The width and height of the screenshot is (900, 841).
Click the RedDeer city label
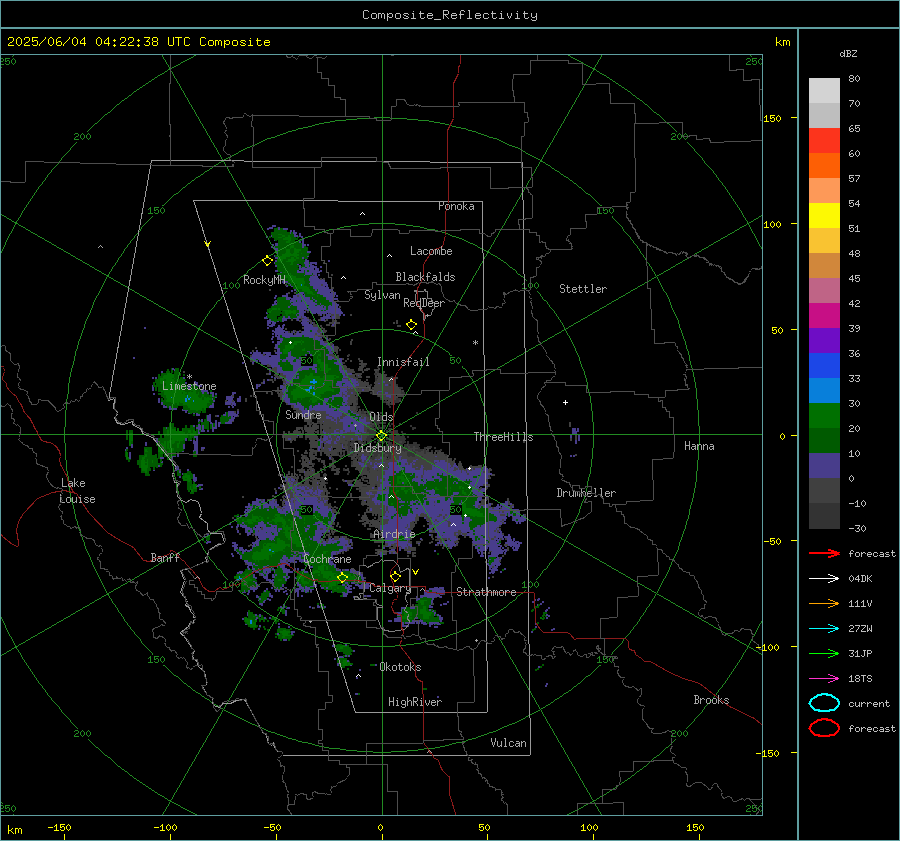pos(424,303)
